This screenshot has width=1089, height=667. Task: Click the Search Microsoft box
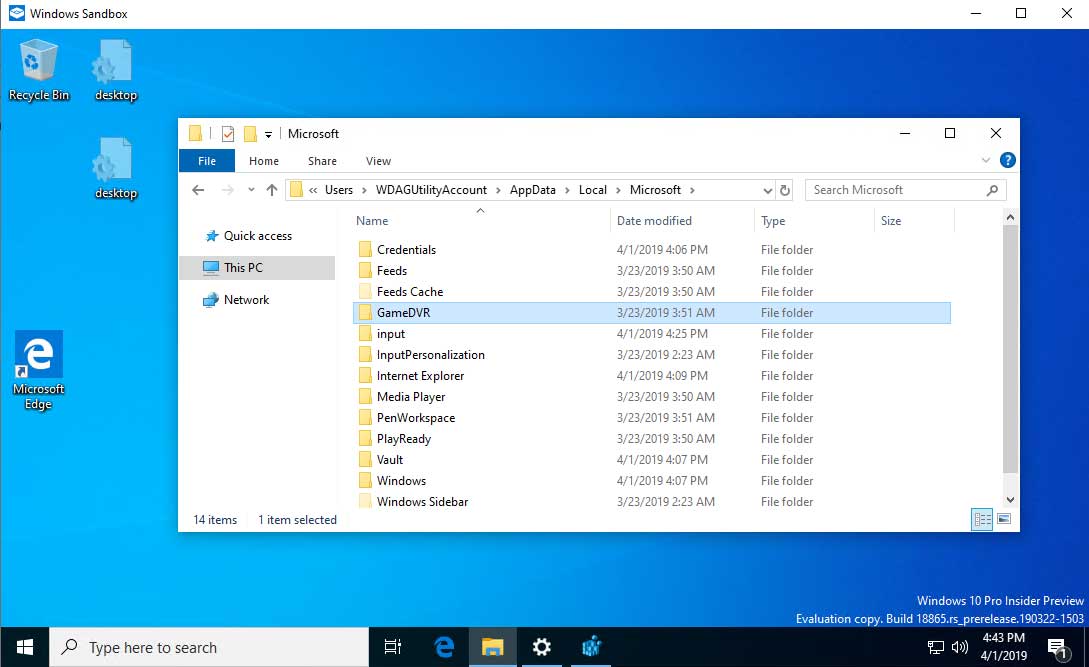pyautogui.click(x=905, y=190)
